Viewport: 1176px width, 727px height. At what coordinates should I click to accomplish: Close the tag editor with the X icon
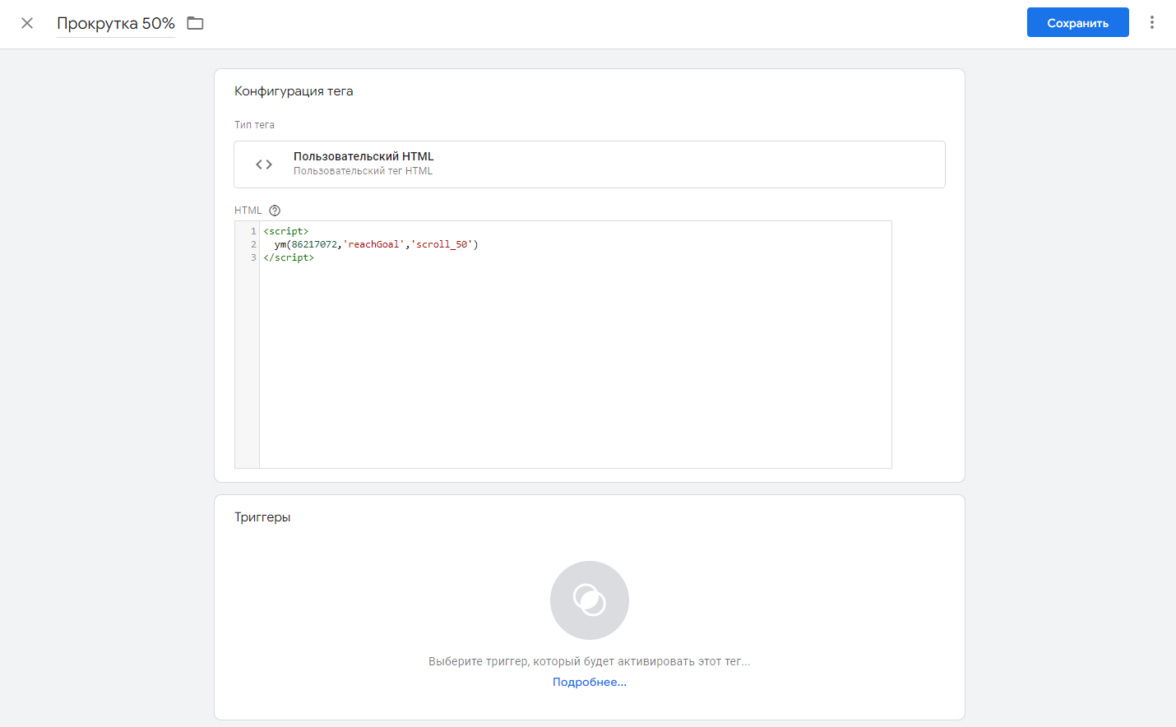click(x=27, y=23)
